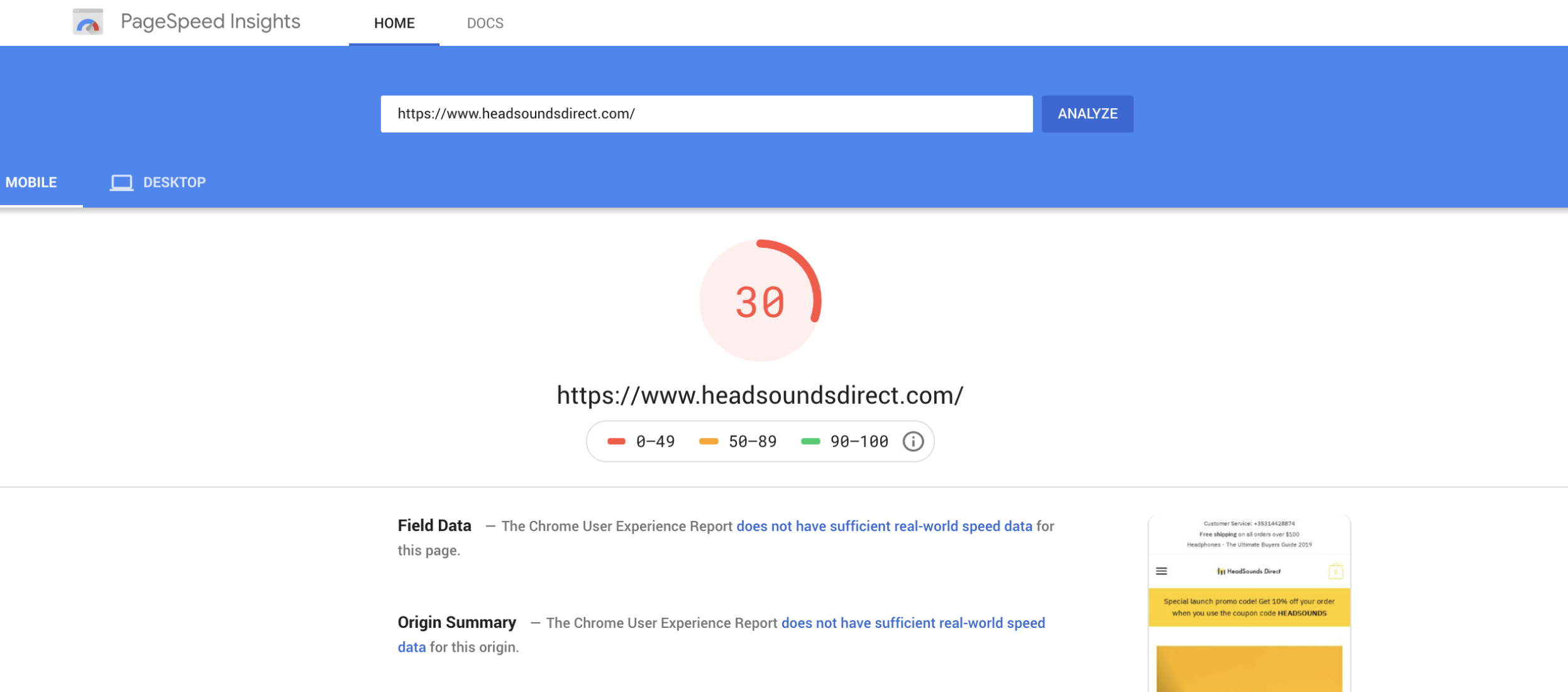This screenshot has height=692, width=1568.
Task: Click the hamburger menu icon in the preview
Action: point(1161,571)
